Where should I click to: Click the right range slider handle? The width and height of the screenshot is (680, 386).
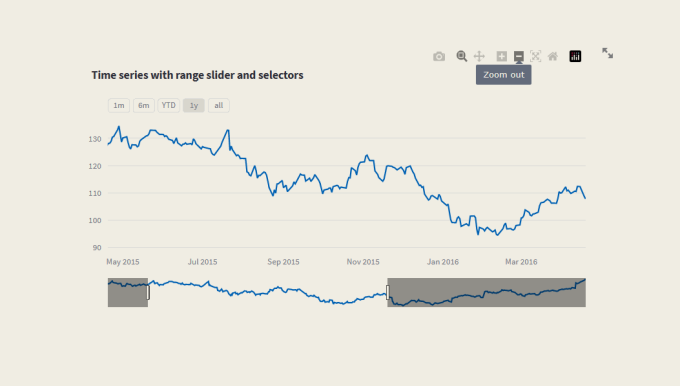(388, 292)
